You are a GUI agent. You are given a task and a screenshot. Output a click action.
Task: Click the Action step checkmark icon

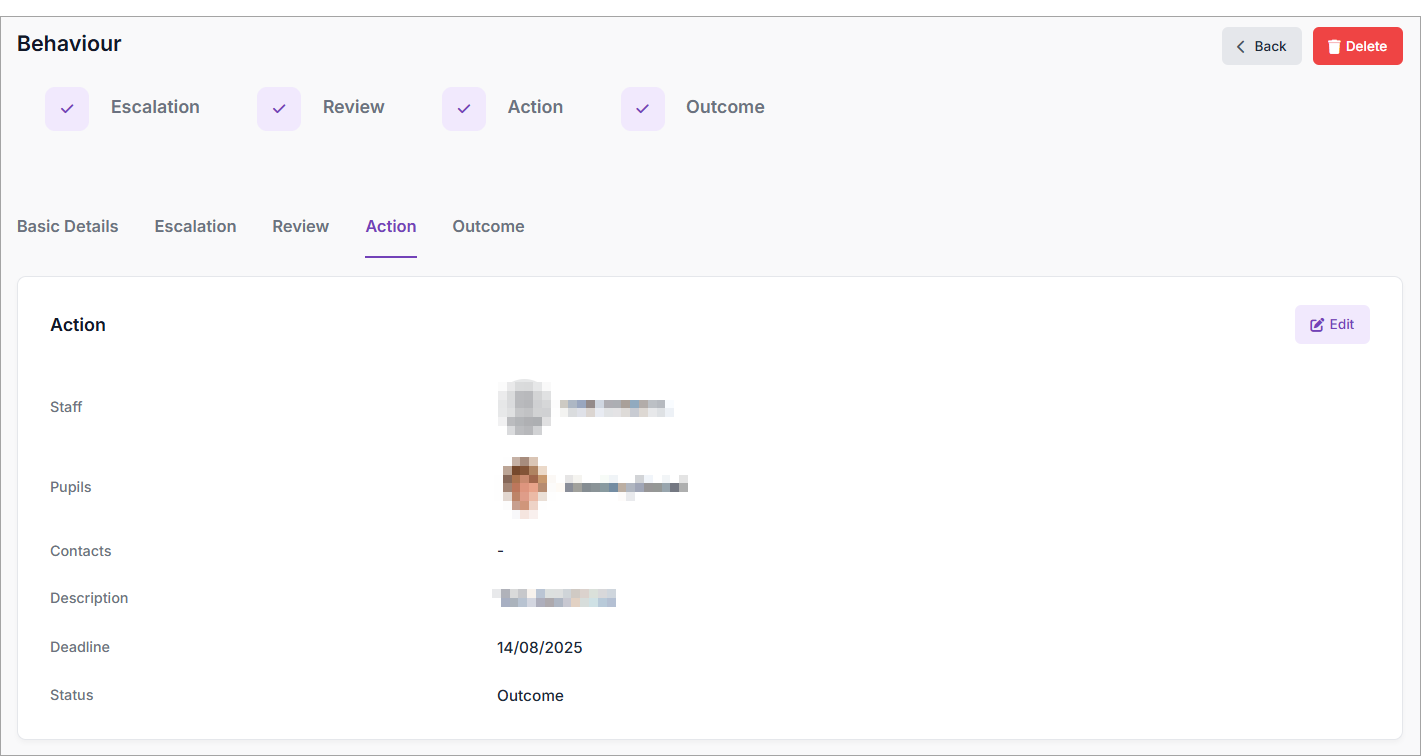[464, 109]
